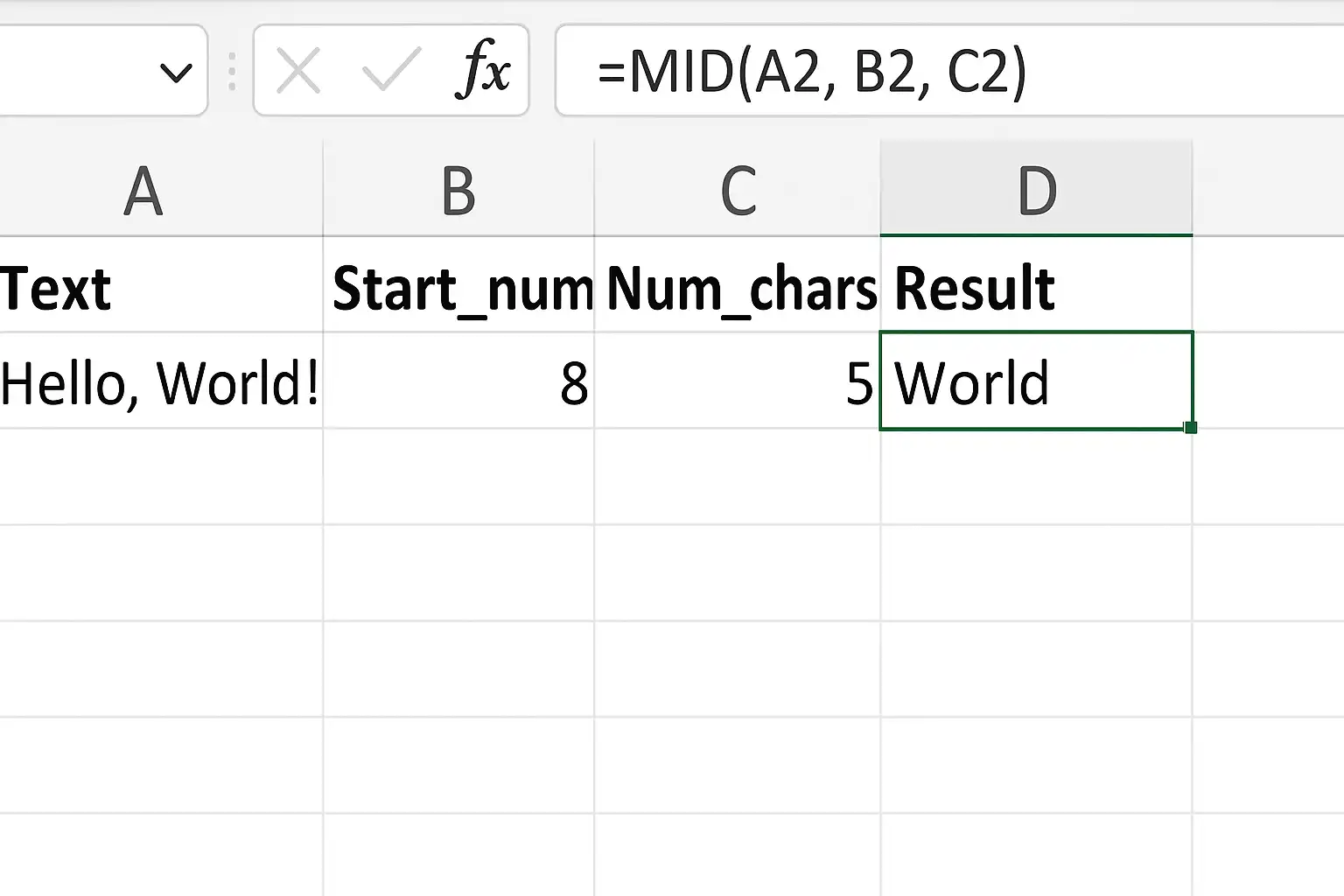Select the cell containing Hello, World!
1344x896 pixels.
(x=161, y=381)
